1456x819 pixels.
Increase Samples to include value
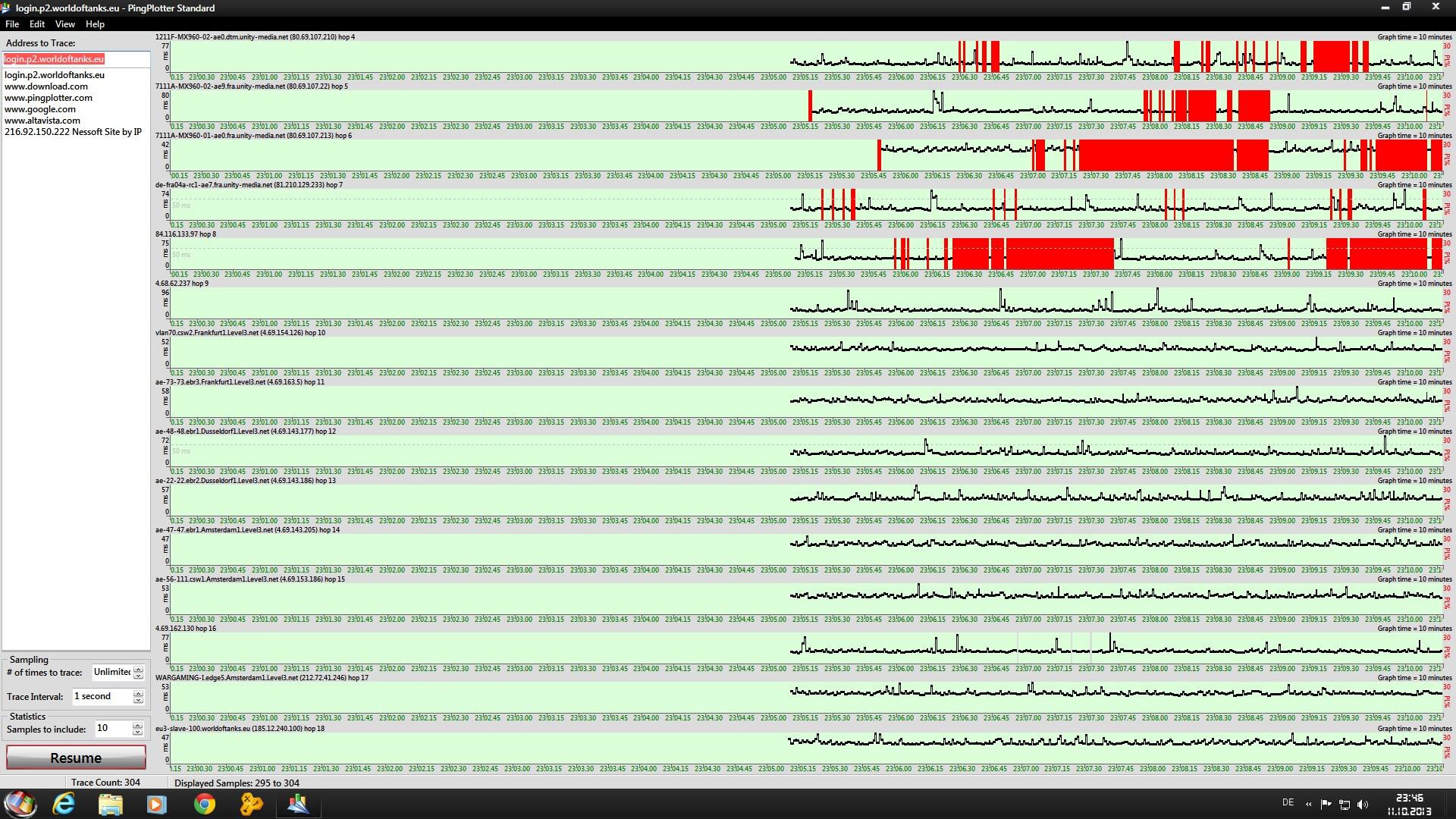click(x=137, y=725)
